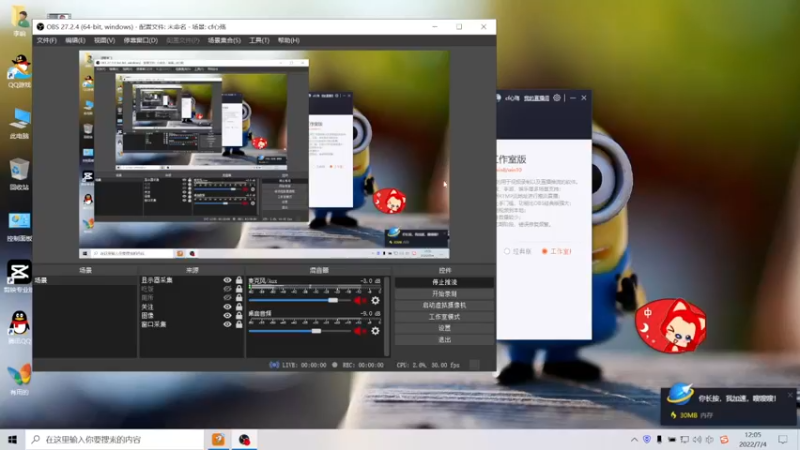Screen dimensions: 800x450
Task: Select 工作室 radio in side window
Action: pyautogui.click(x=544, y=251)
